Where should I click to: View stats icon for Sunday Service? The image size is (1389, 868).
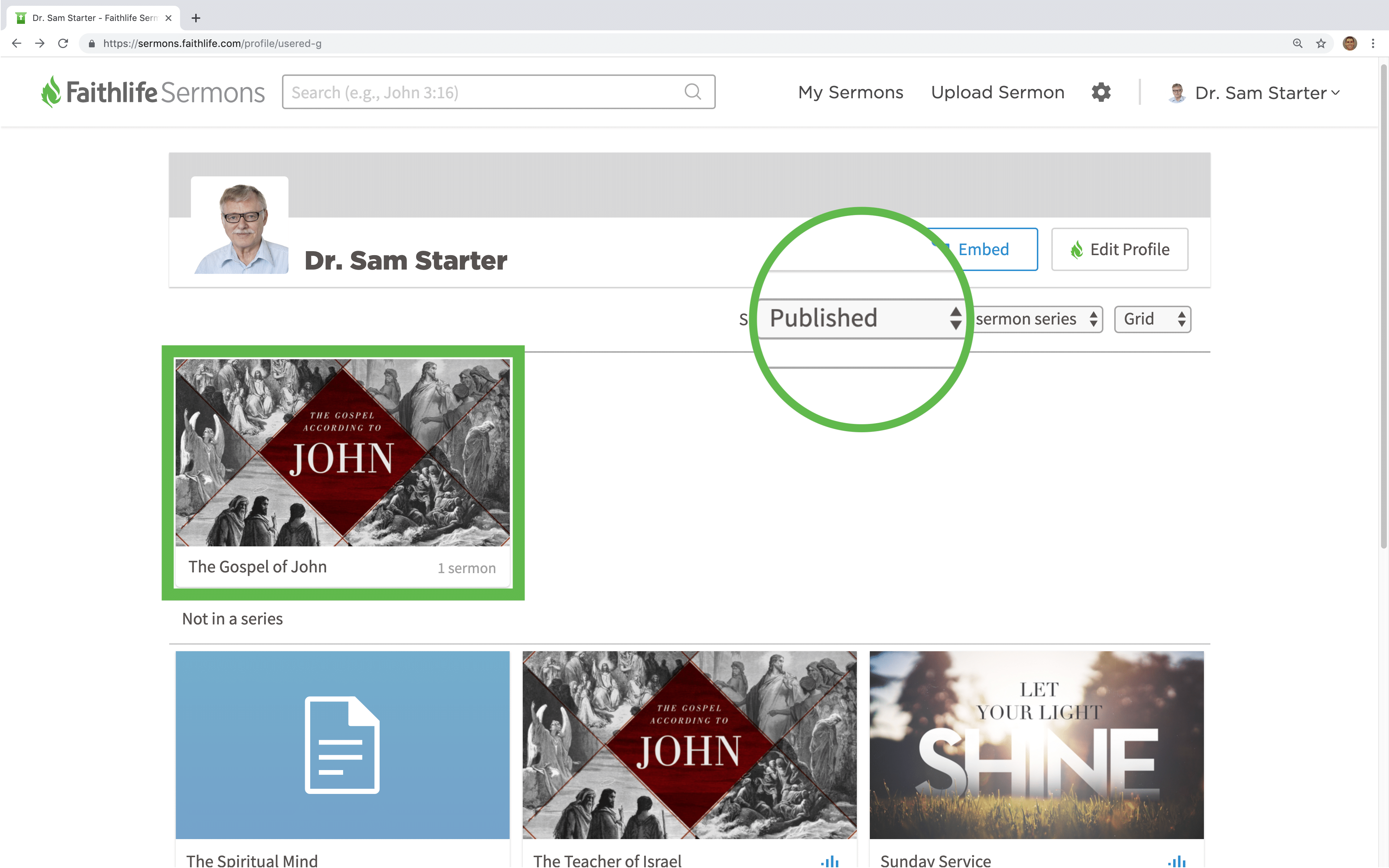tap(1176, 861)
